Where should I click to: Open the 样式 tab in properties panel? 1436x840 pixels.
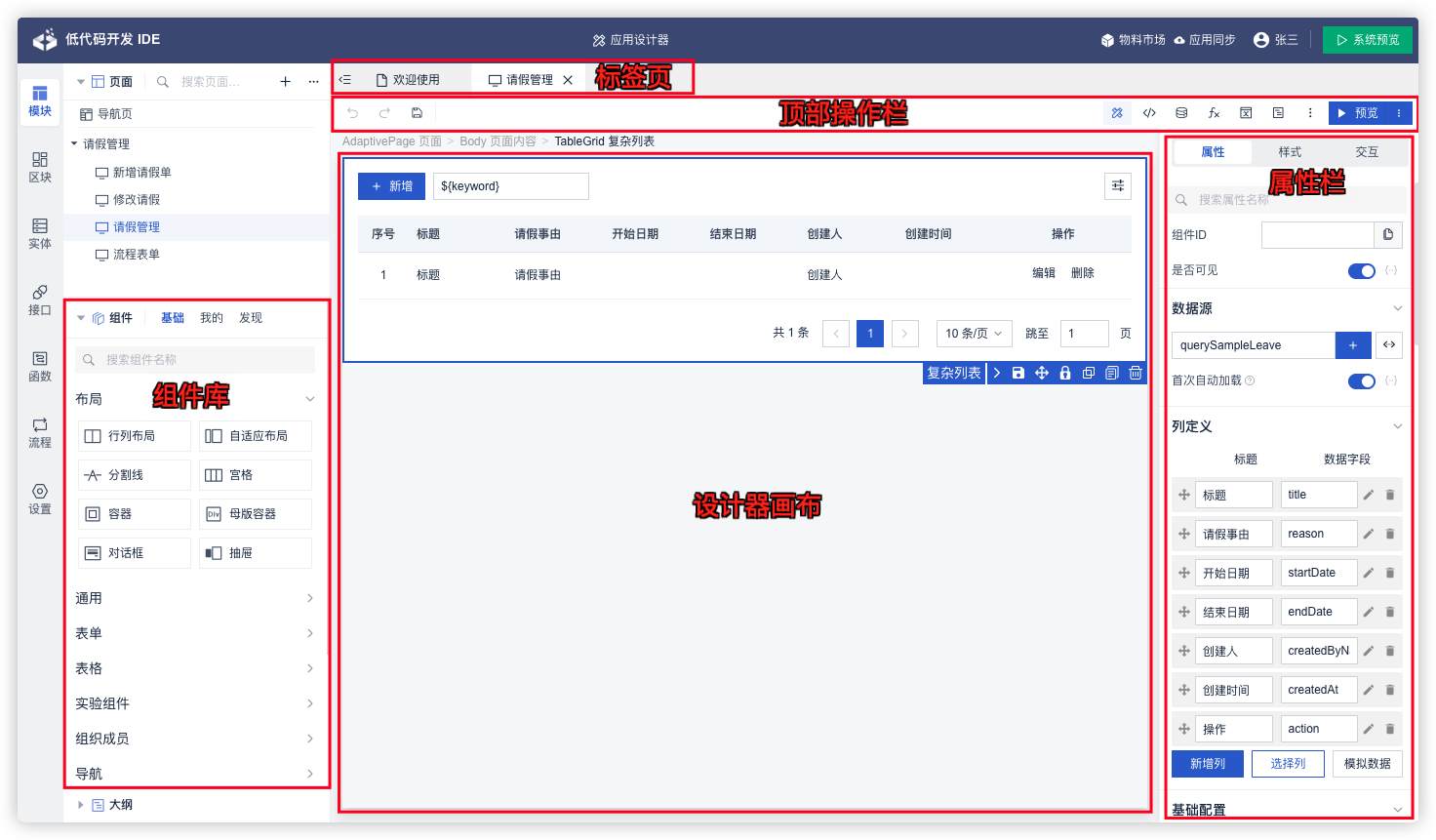(x=1290, y=151)
